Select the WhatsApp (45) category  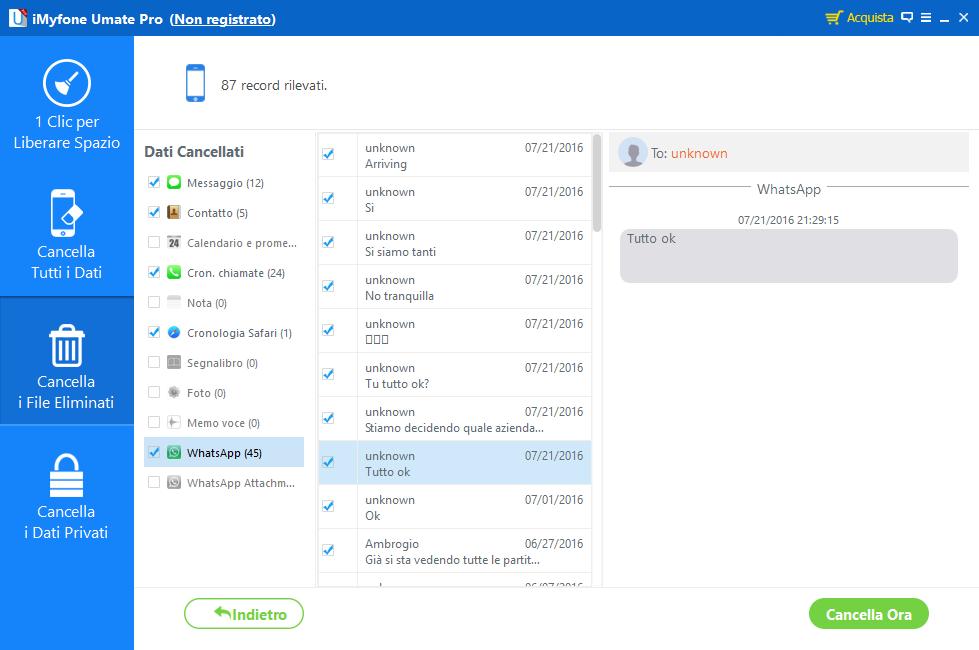[224, 453]
